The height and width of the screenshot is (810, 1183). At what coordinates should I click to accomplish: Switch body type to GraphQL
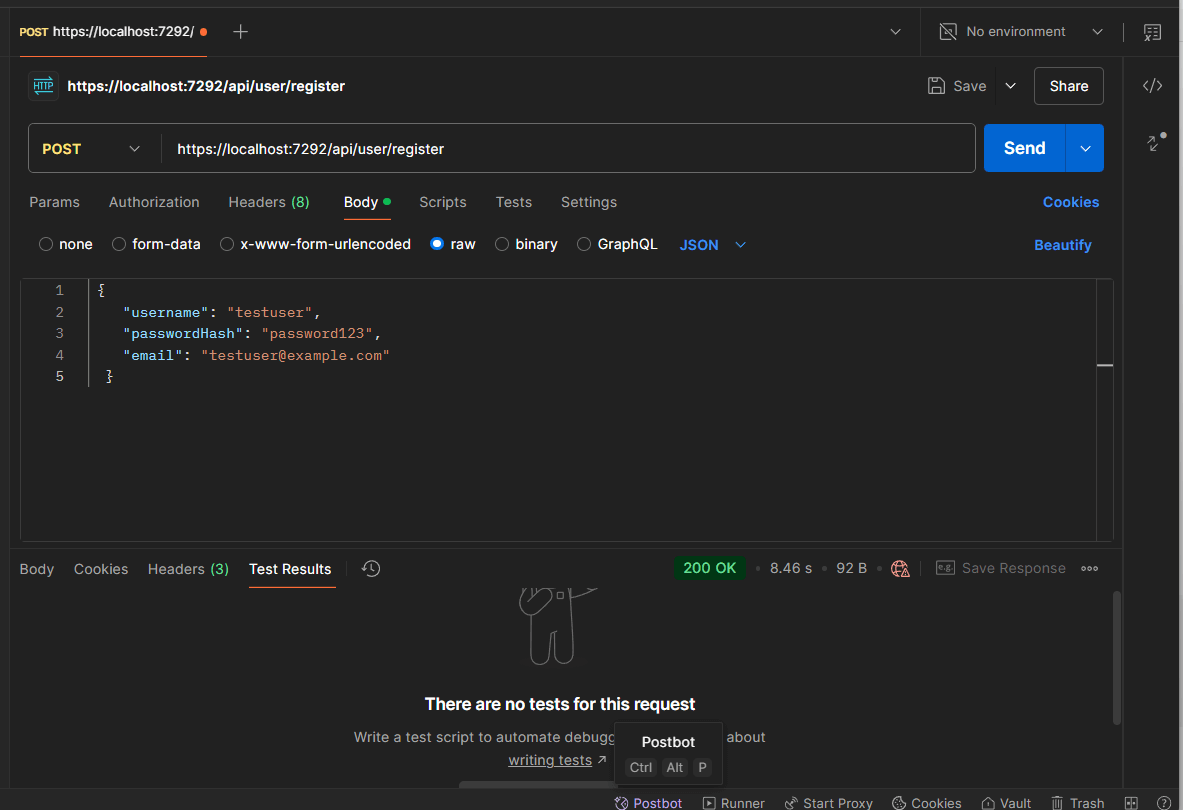click(x=617, y=244)
